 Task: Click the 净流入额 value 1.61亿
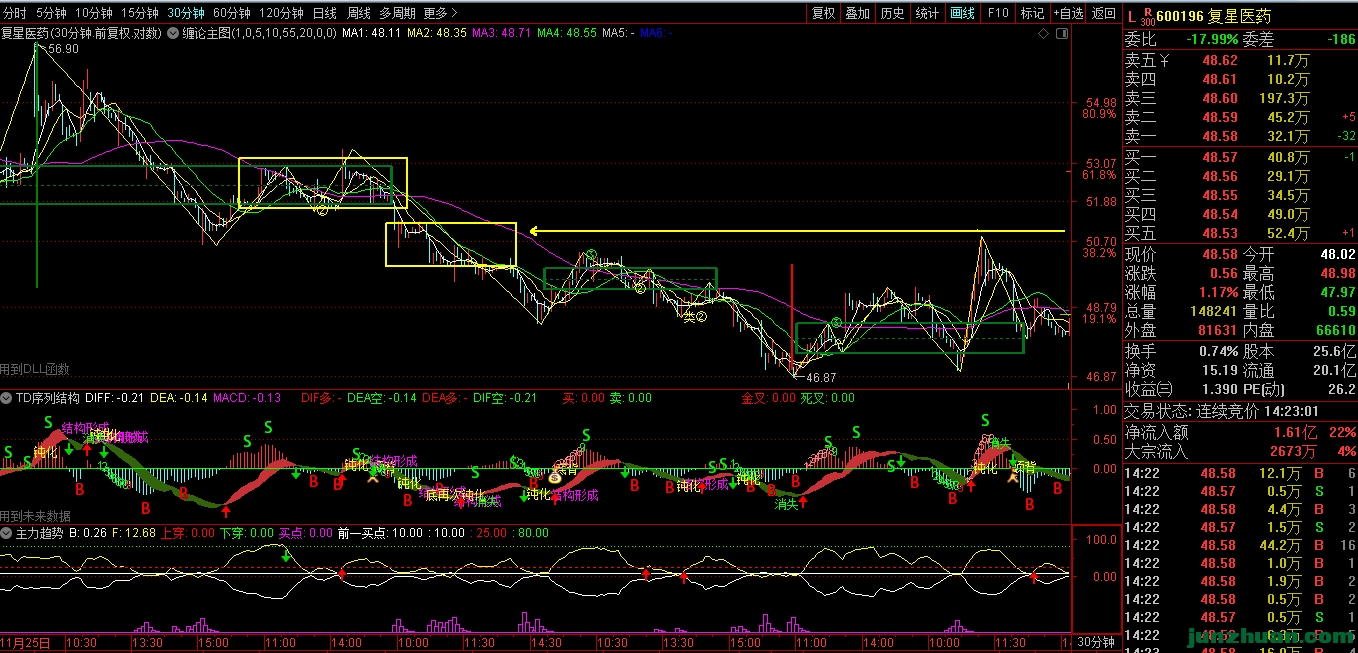[1295, 432]
